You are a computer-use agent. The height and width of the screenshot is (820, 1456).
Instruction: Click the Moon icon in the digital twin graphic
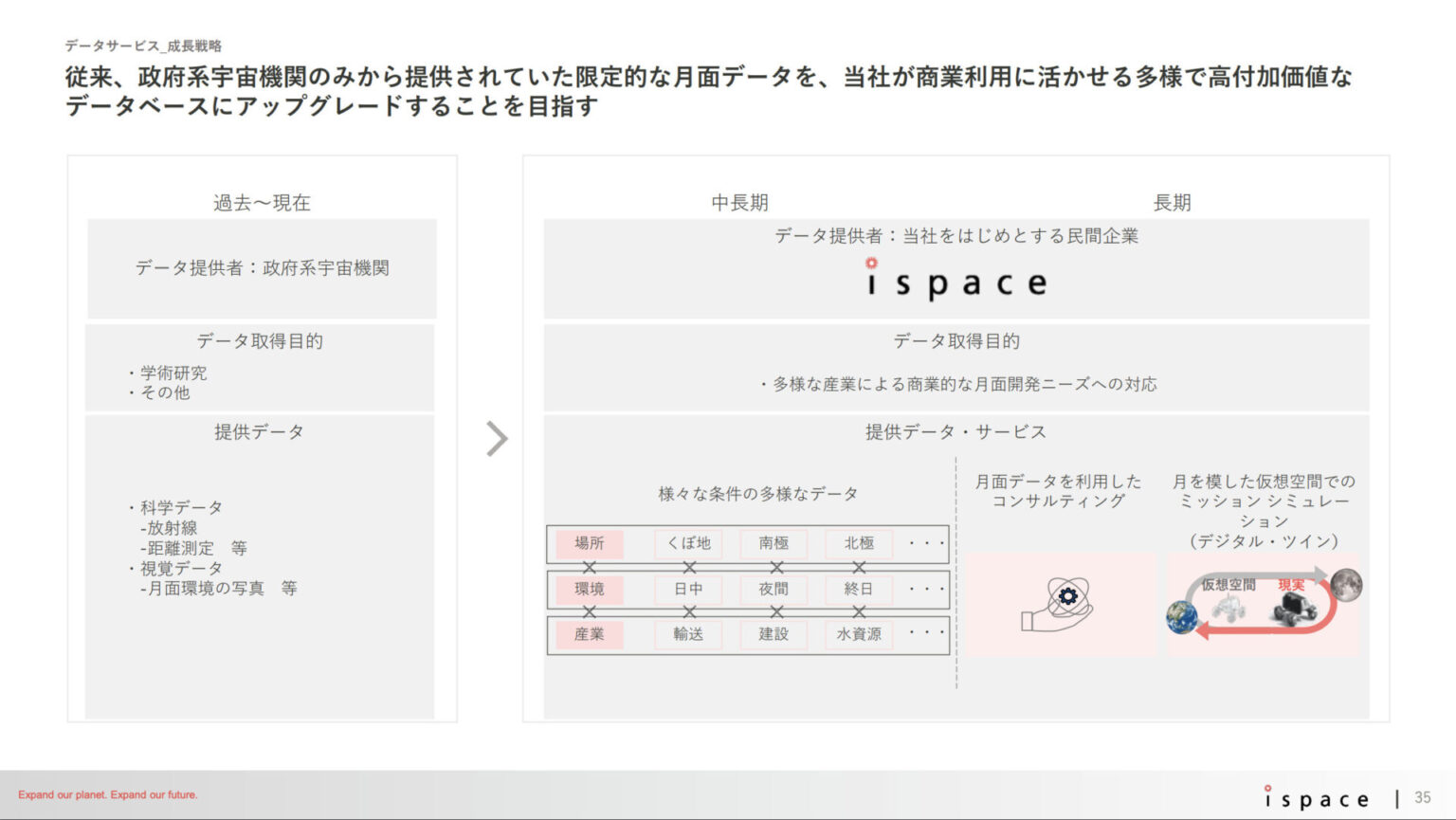(x=1346, y=585)
